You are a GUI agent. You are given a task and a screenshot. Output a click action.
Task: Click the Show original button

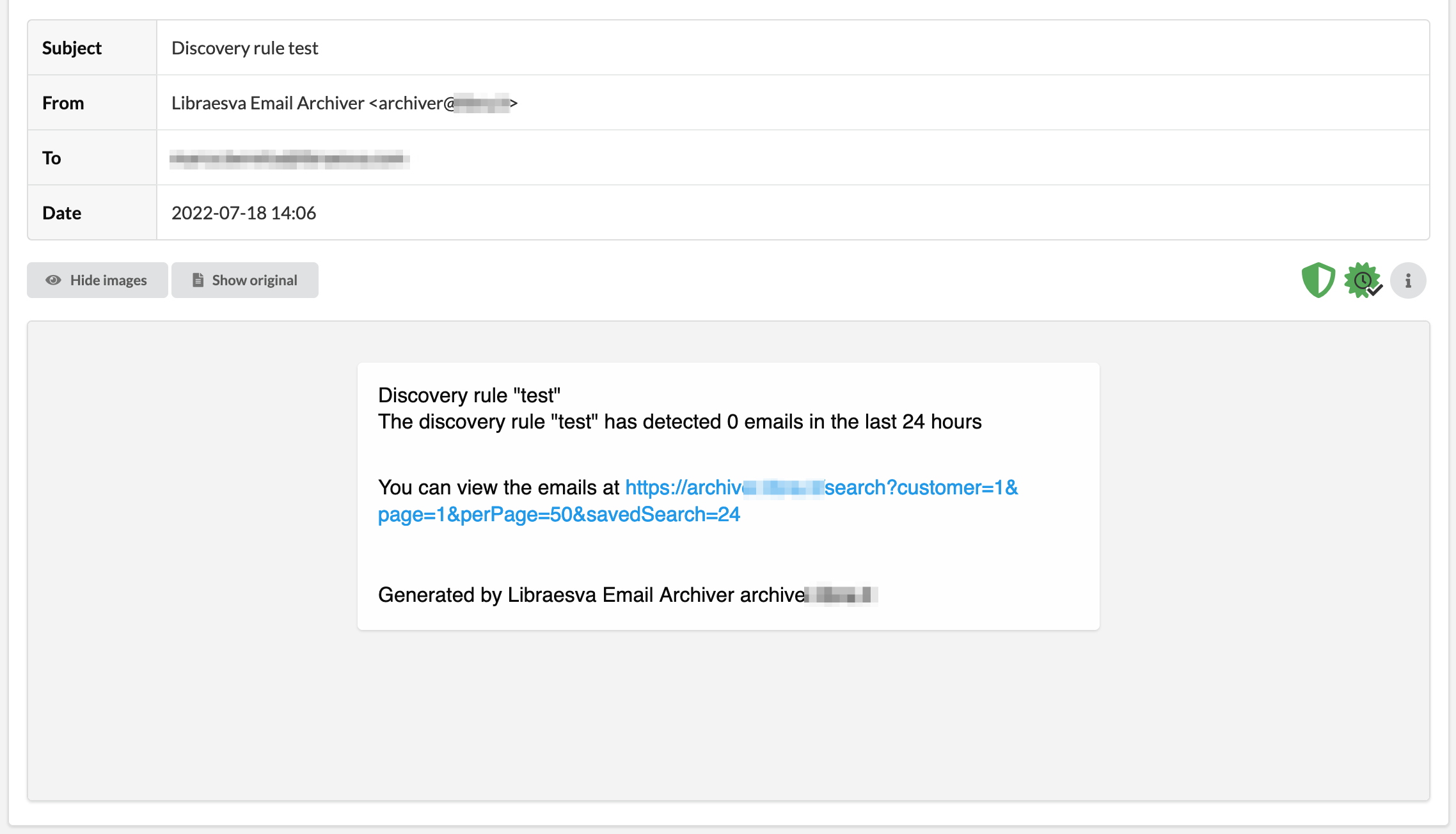tap(245, 280)
